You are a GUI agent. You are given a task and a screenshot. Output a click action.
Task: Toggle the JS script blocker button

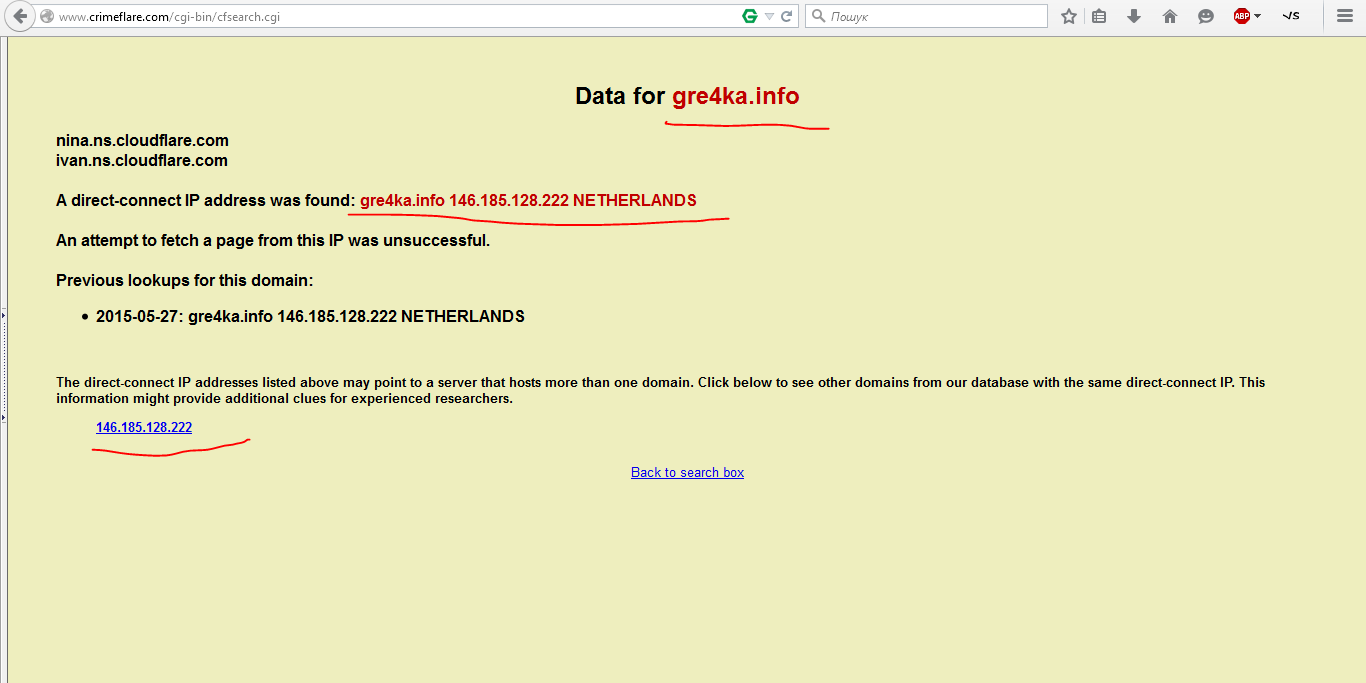click(1291, 16)
